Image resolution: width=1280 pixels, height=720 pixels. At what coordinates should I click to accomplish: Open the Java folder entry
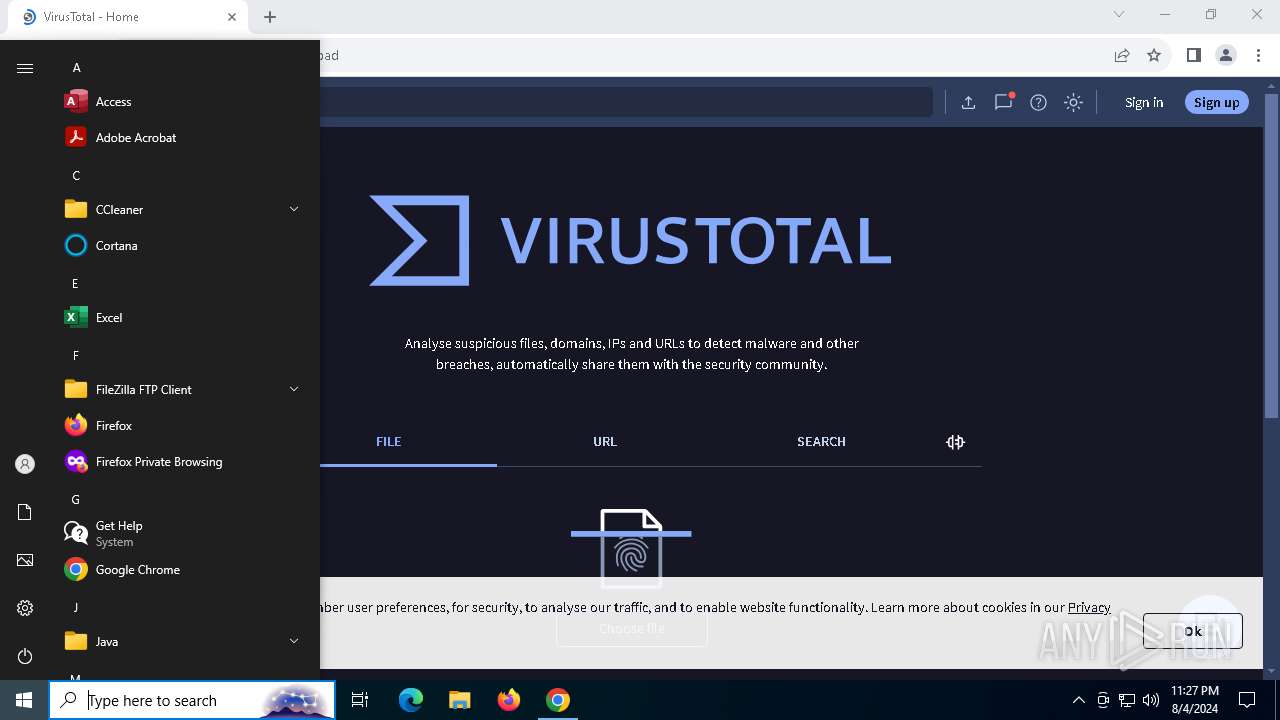[180, 642]
